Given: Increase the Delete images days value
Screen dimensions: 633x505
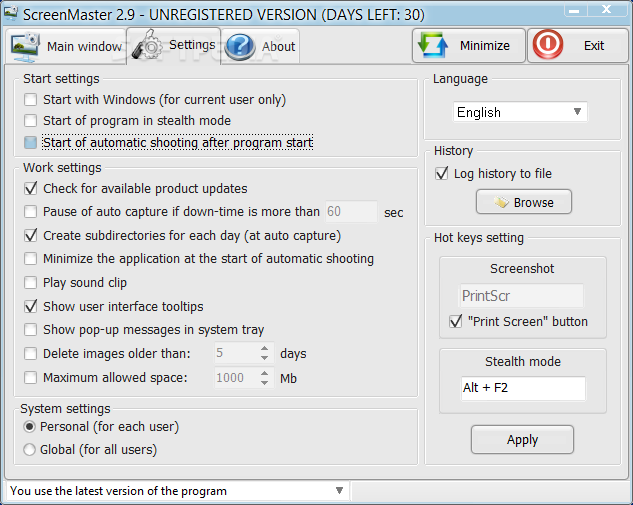Looking at the screenshot, I should click(x=264, y=348).
